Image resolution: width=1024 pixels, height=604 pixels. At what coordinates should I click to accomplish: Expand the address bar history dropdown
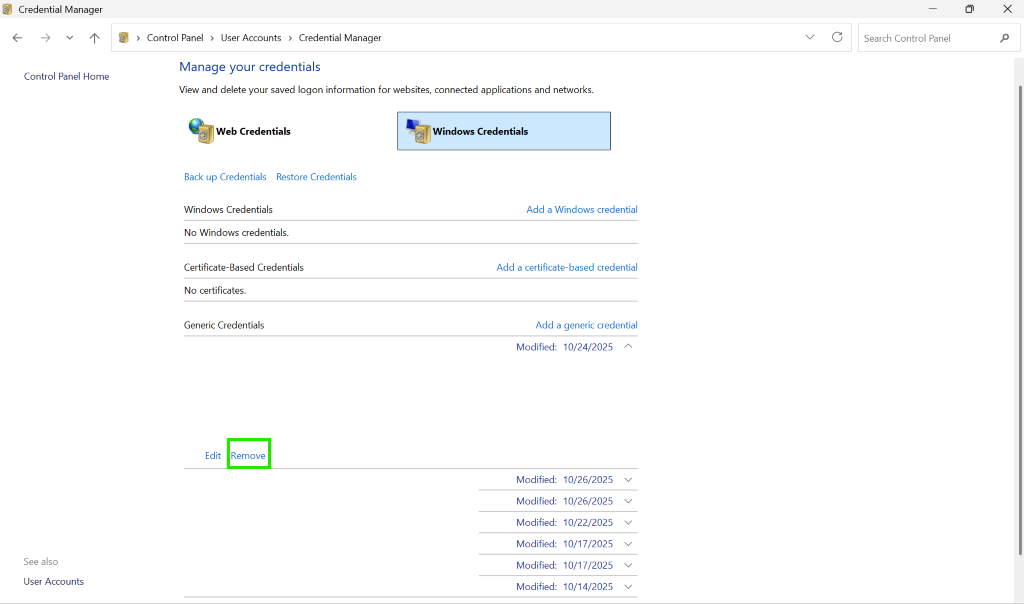click(x=810, y=37)
